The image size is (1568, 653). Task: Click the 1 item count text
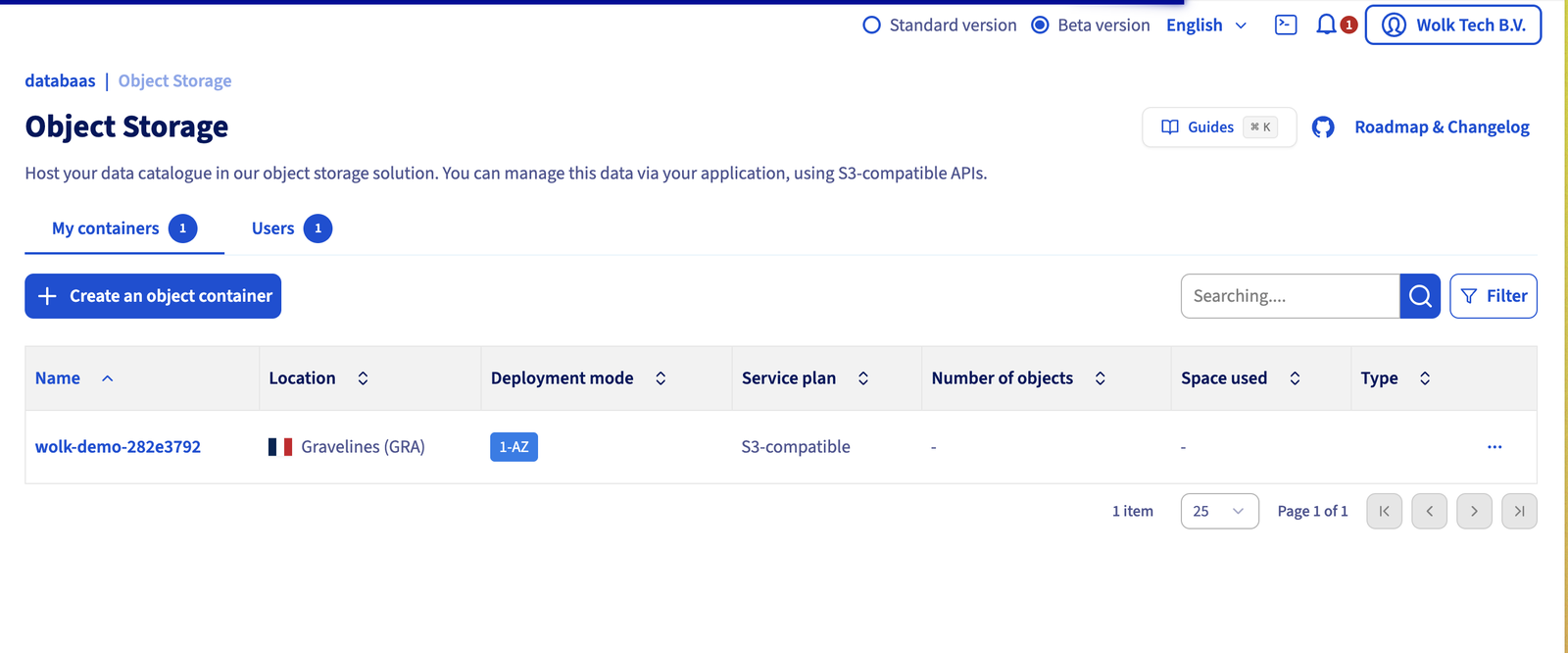1133,511
